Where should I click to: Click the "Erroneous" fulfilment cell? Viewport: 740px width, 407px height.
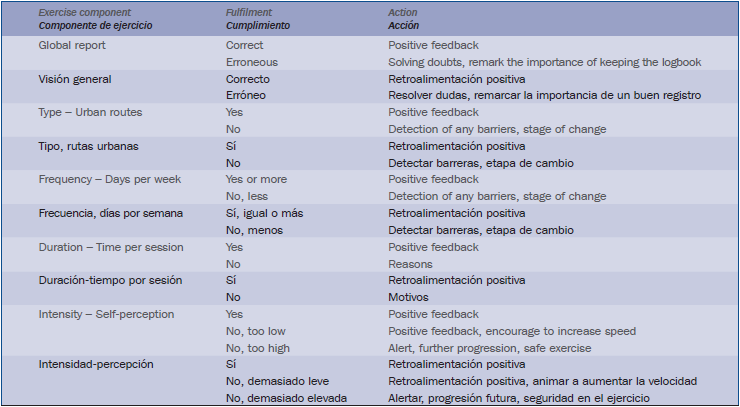[252, 62]
